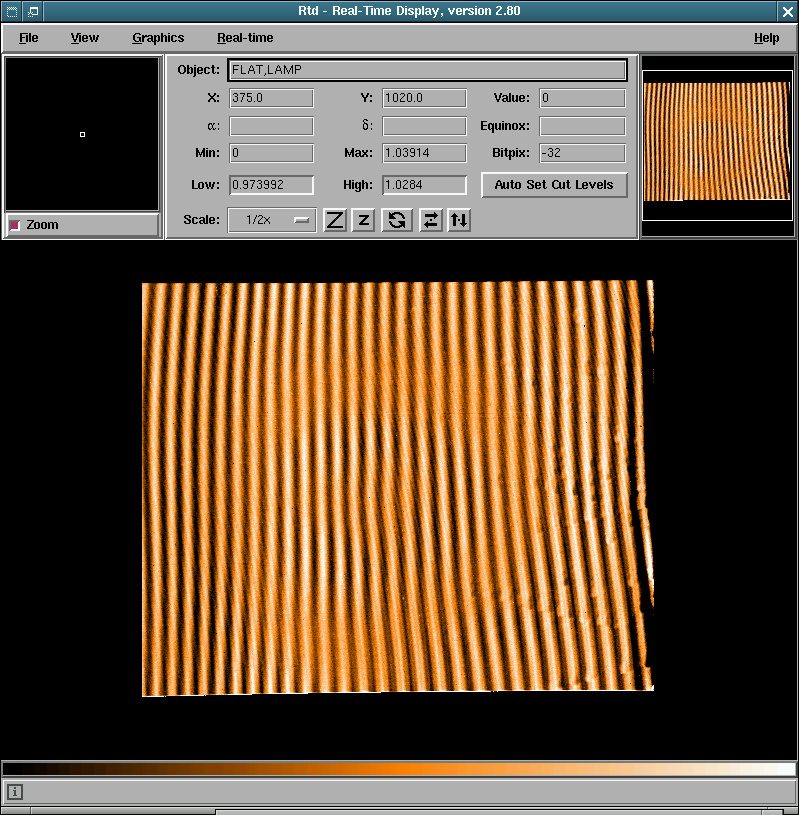
Task: Click the info icon in status bar
Action: pos(15,792)
